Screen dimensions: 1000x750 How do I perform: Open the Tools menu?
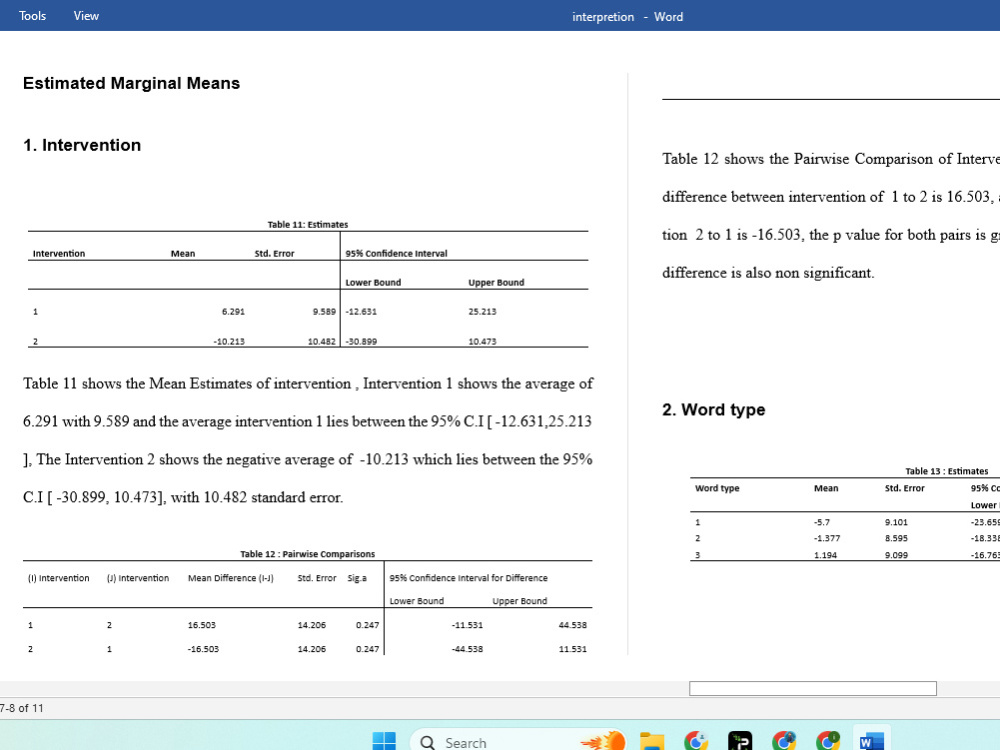pyautogui.click(x=32, y=15)
